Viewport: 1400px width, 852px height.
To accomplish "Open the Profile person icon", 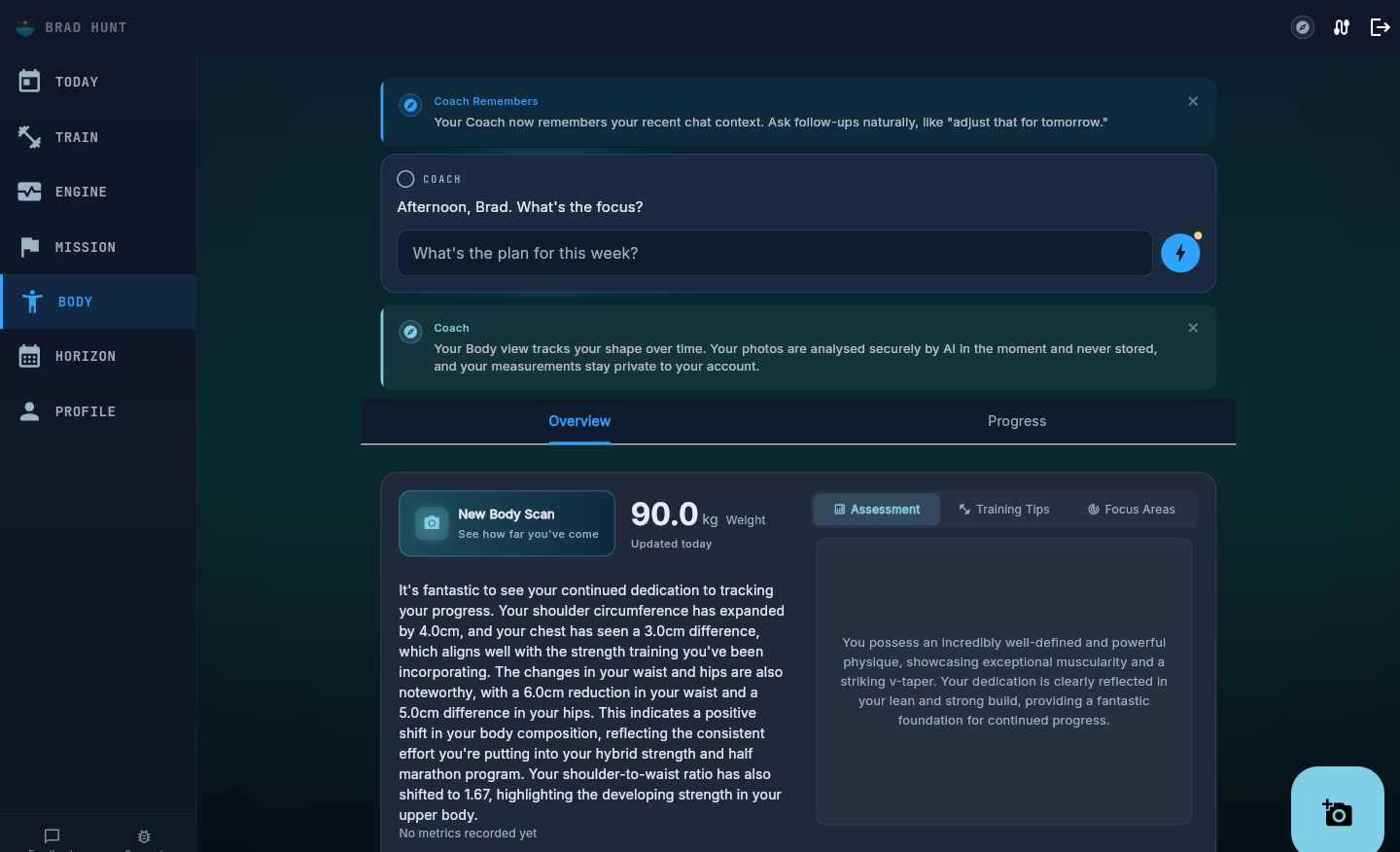I will tap(29, 411).
